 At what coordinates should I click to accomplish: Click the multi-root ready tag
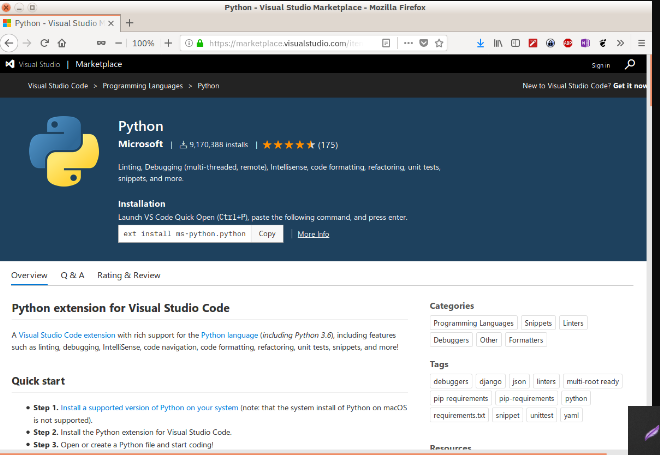click(593, 381)
